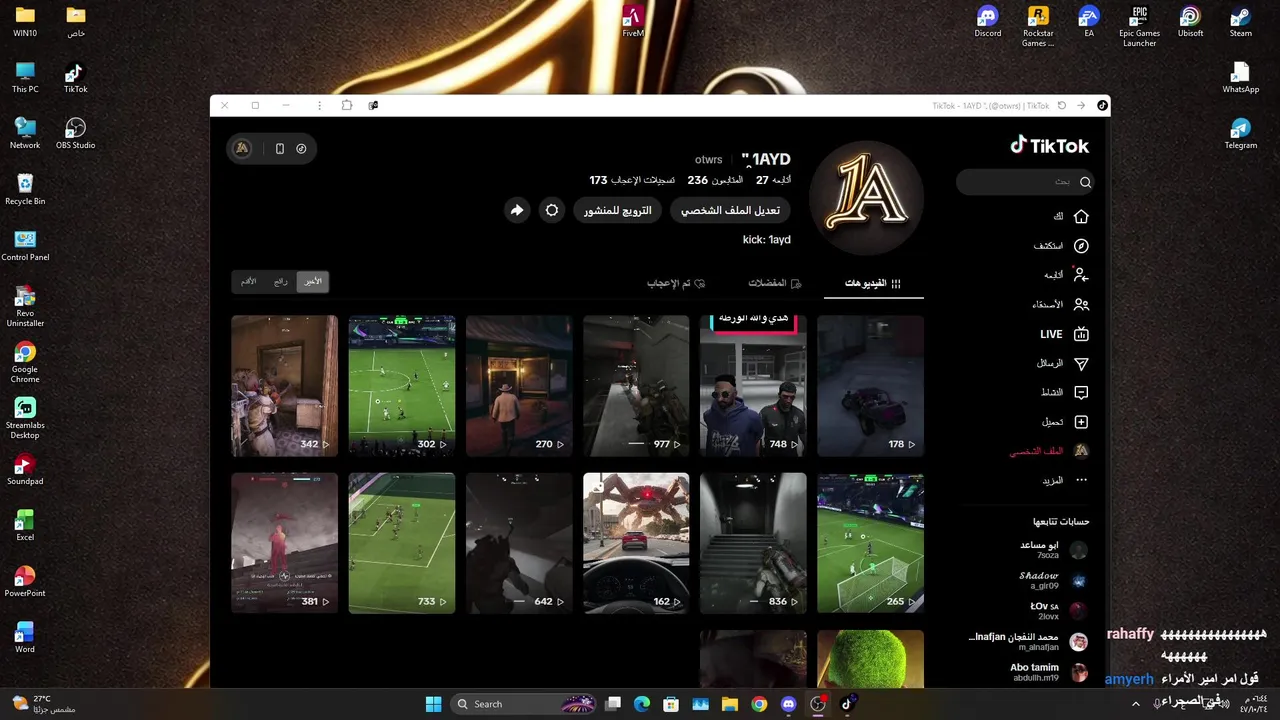Open soccer video with 302 views
The height and width of the screenshot is (720, 1280).
point(402,386)
